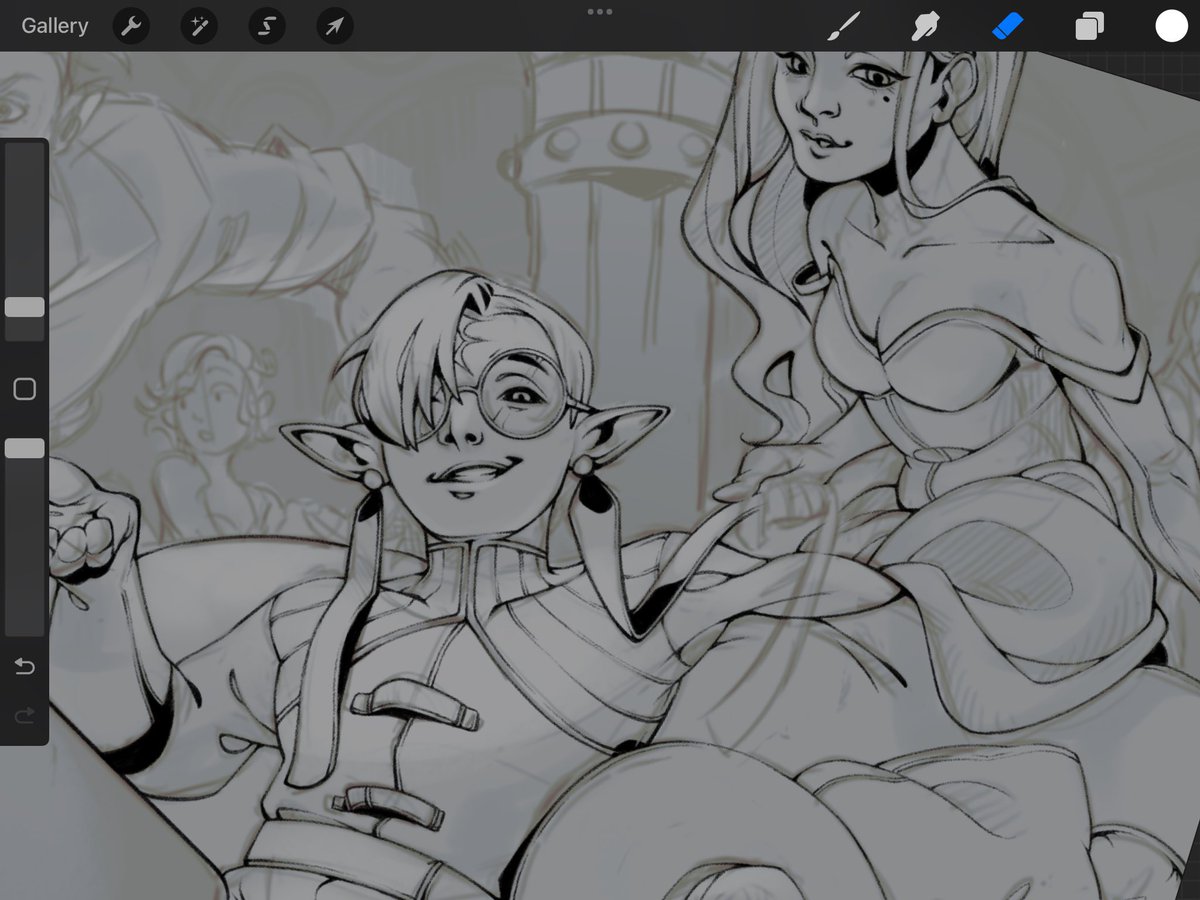Tap the redo arrow in the sidebar
The height and width of the screenshot is (900, 1200).
pos(25,715)
